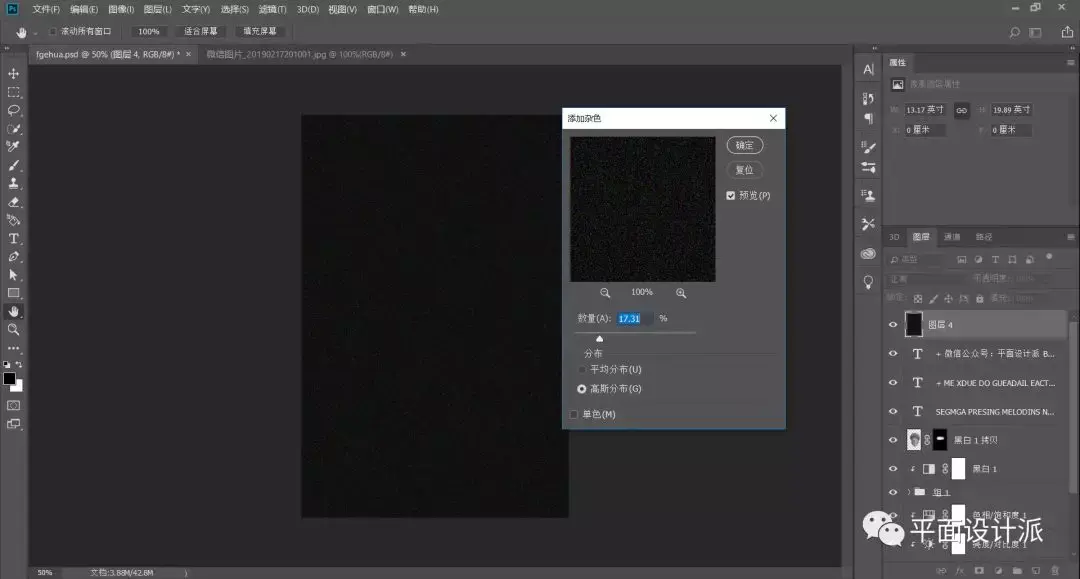Image resolution: width=1080 pixels, height=579 pixels.
Task: Click the delete layer trash icon
Action: [1055, 571]
